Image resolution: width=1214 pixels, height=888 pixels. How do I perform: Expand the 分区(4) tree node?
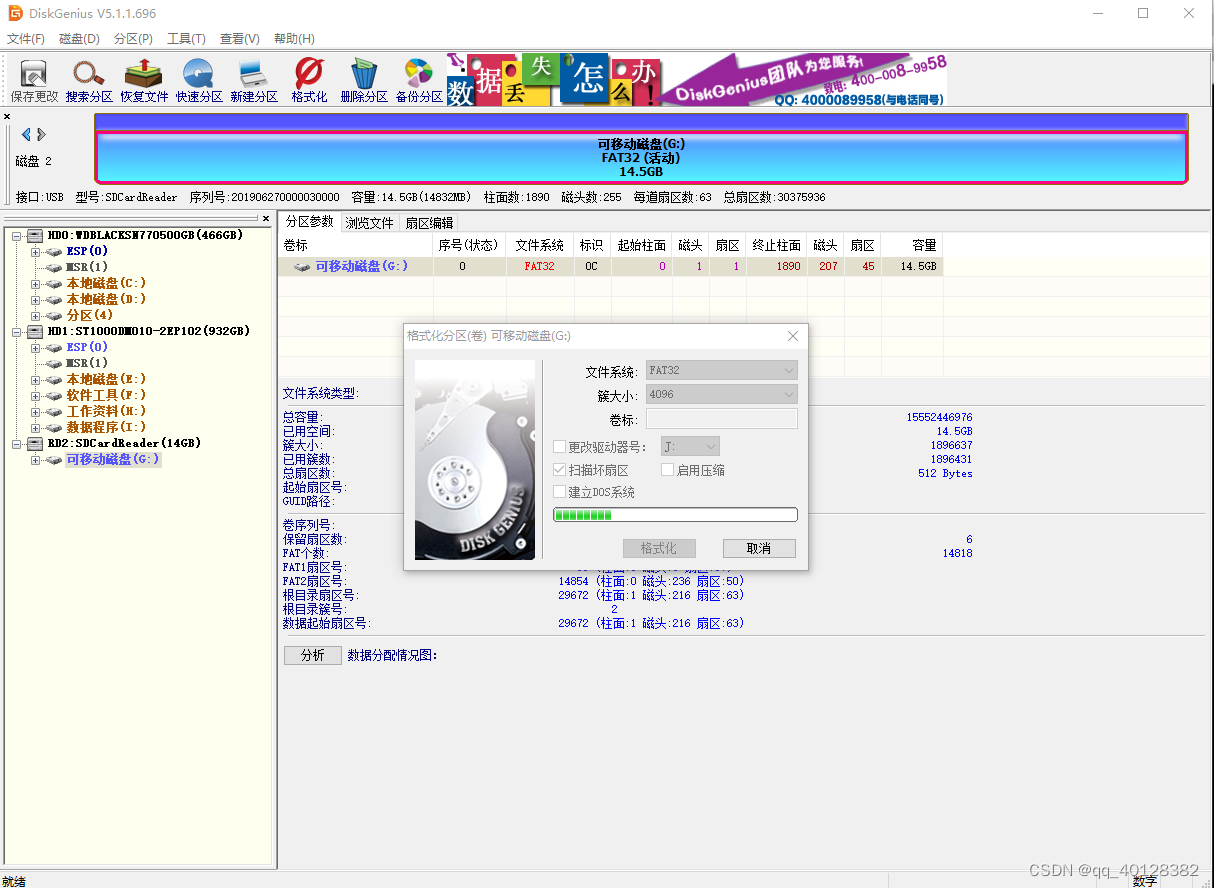(x=35, y=316)
